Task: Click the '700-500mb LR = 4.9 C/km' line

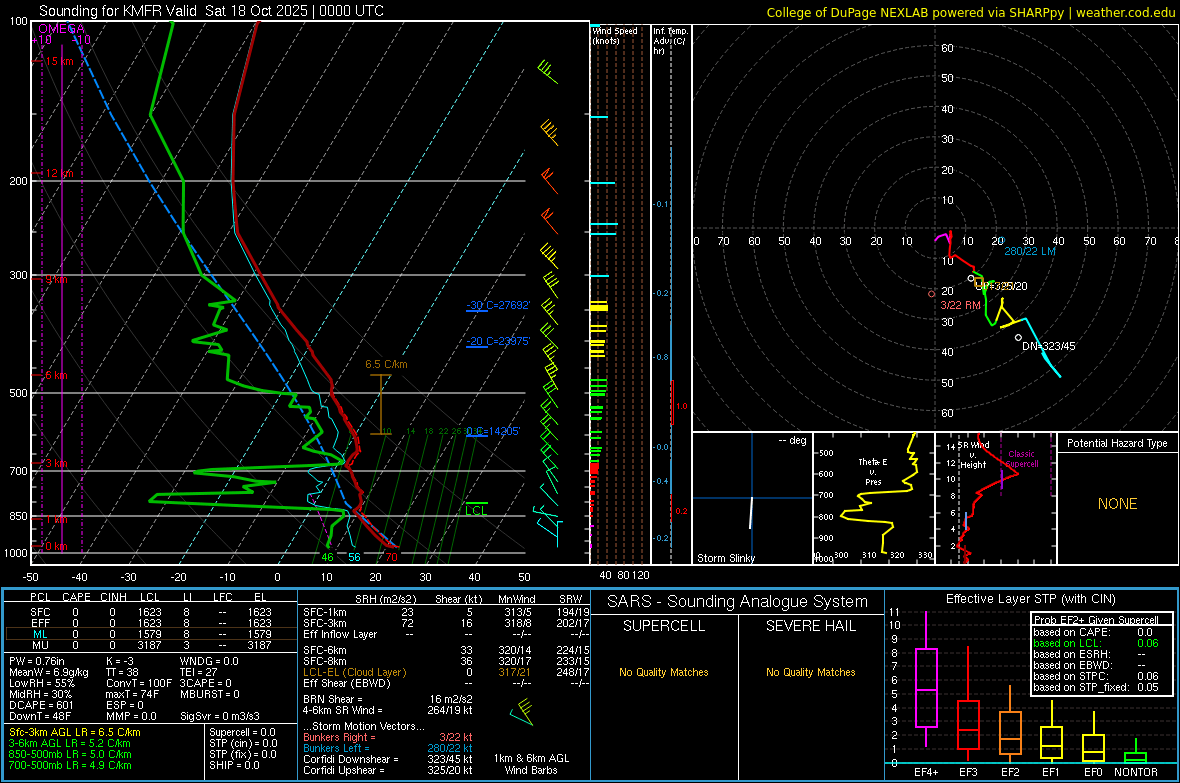Action: [x=70, y=765]
